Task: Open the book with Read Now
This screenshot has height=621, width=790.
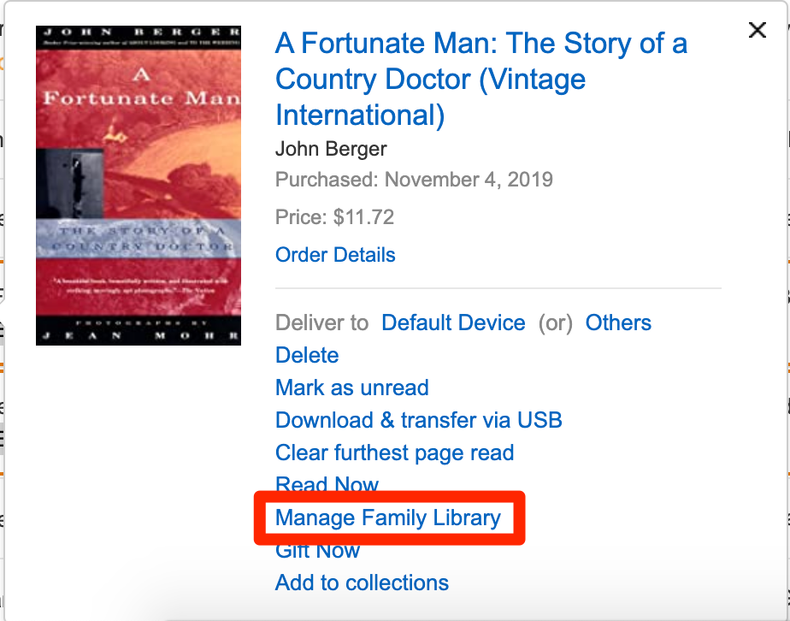Action: click(327, 485)
